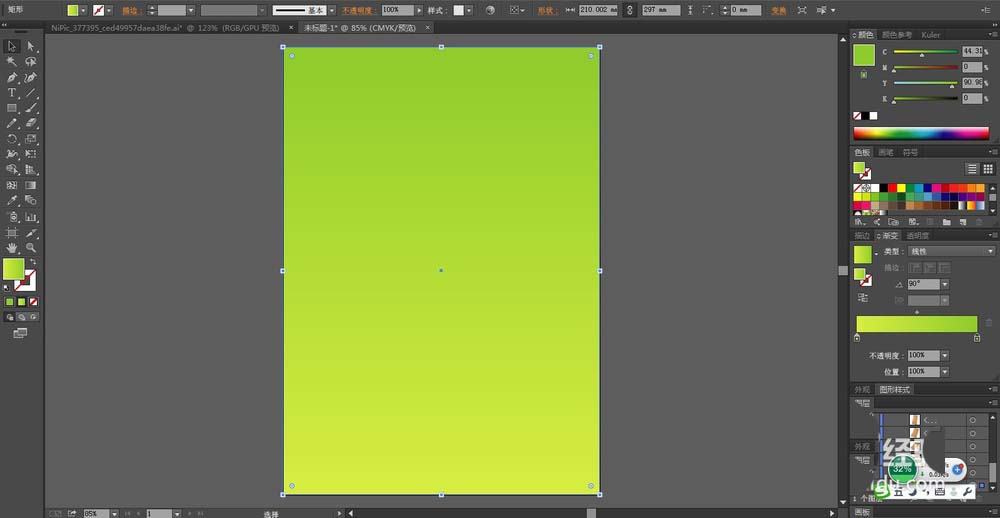Open the 画笔 brushes tab
This screenshot has height=518, width=1000.
[x=886, y=152]
